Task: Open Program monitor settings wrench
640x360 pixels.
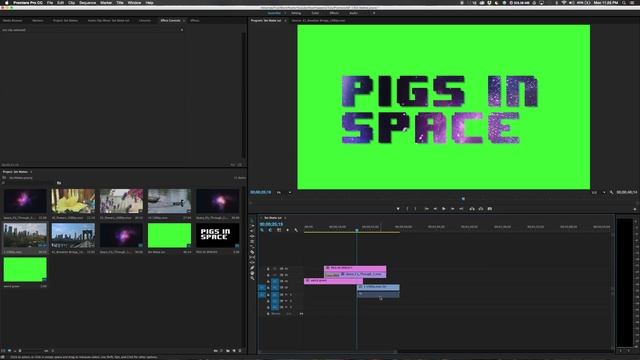Action: point(611,192)
